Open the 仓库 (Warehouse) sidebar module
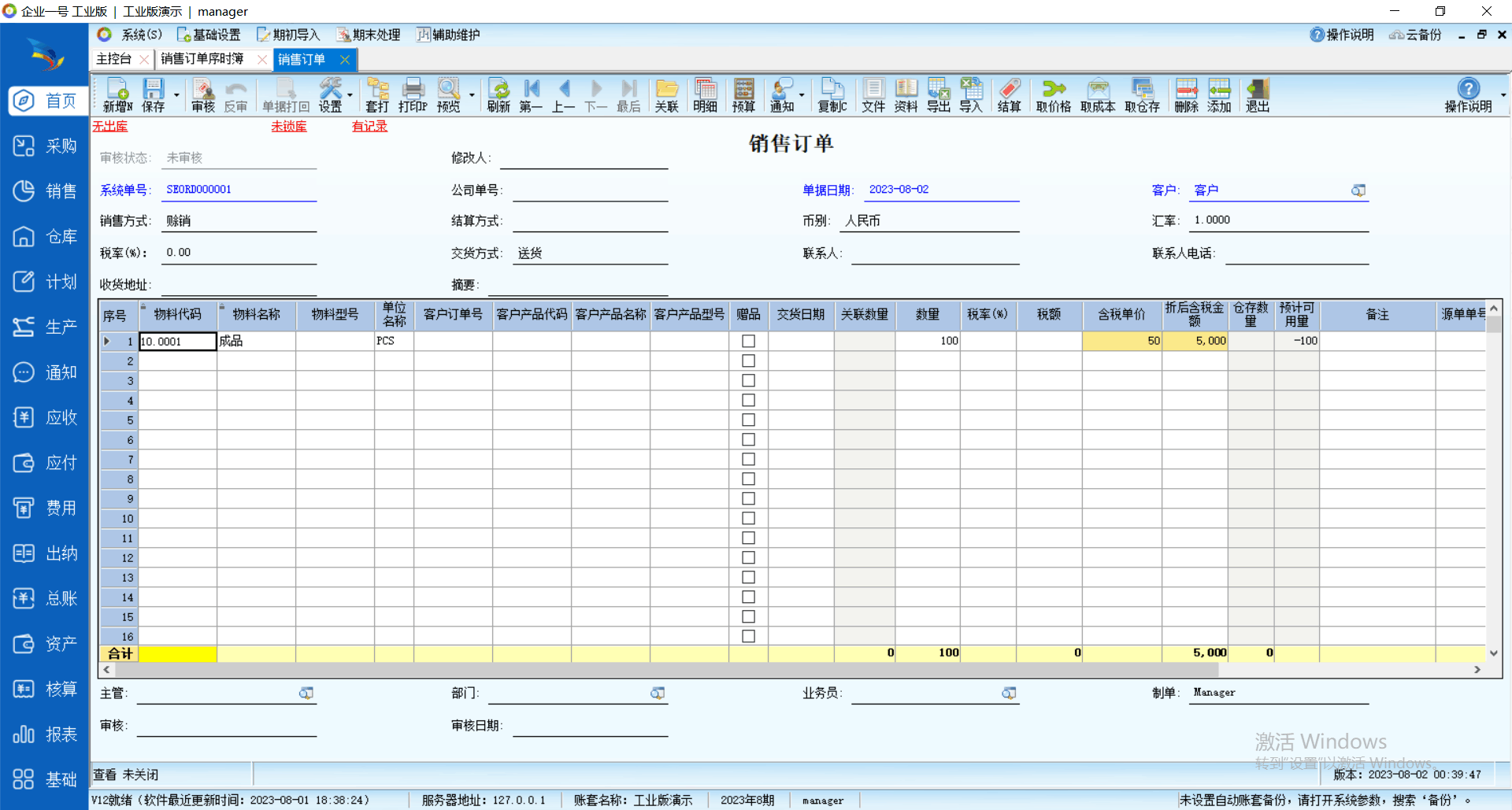Screen dimensions: 1512x810 tap(46, 237)
